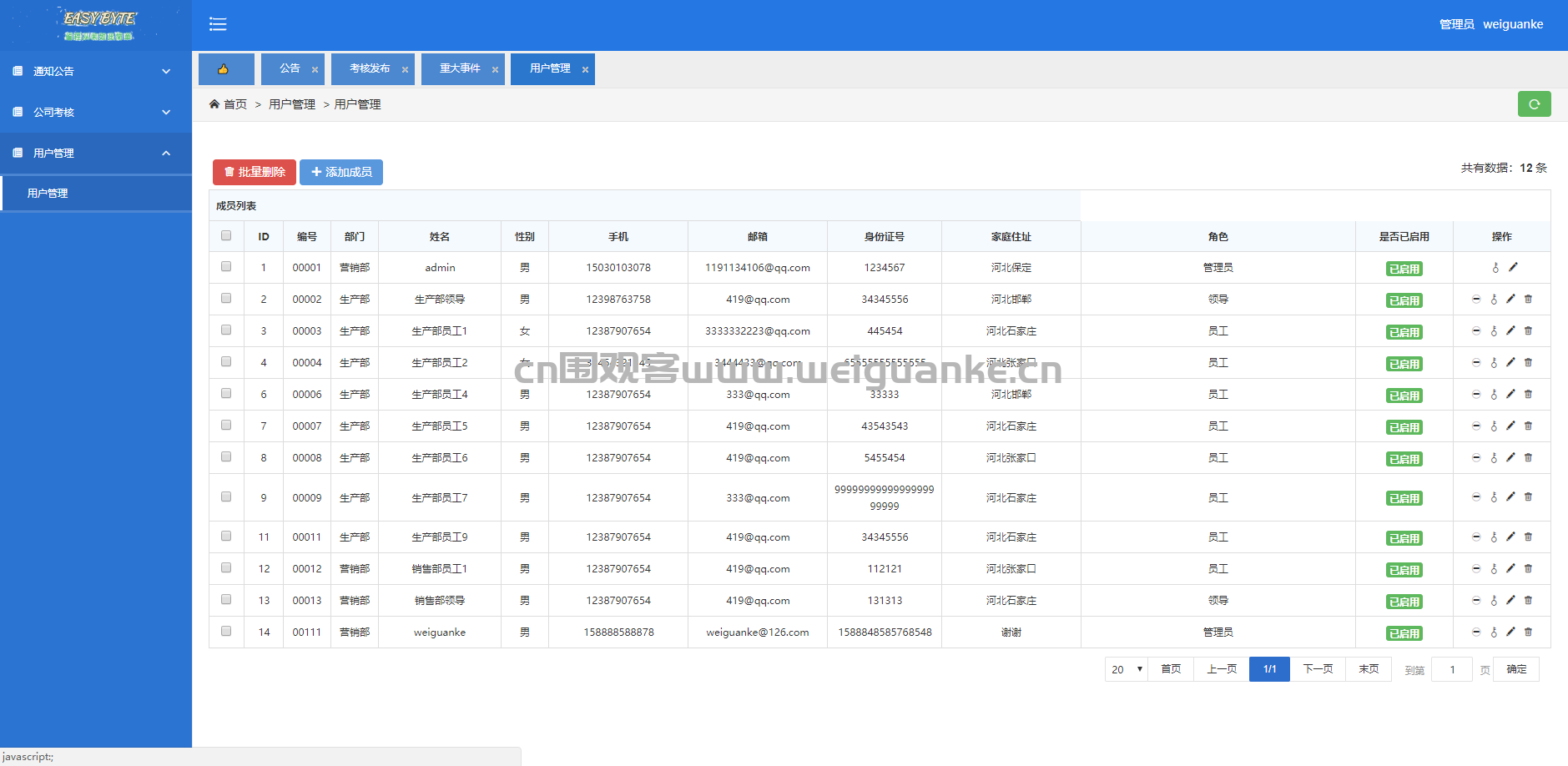Edit 生产部领导 using pencil icon
1568x766 pixels.
click(x=1510, y=299)
